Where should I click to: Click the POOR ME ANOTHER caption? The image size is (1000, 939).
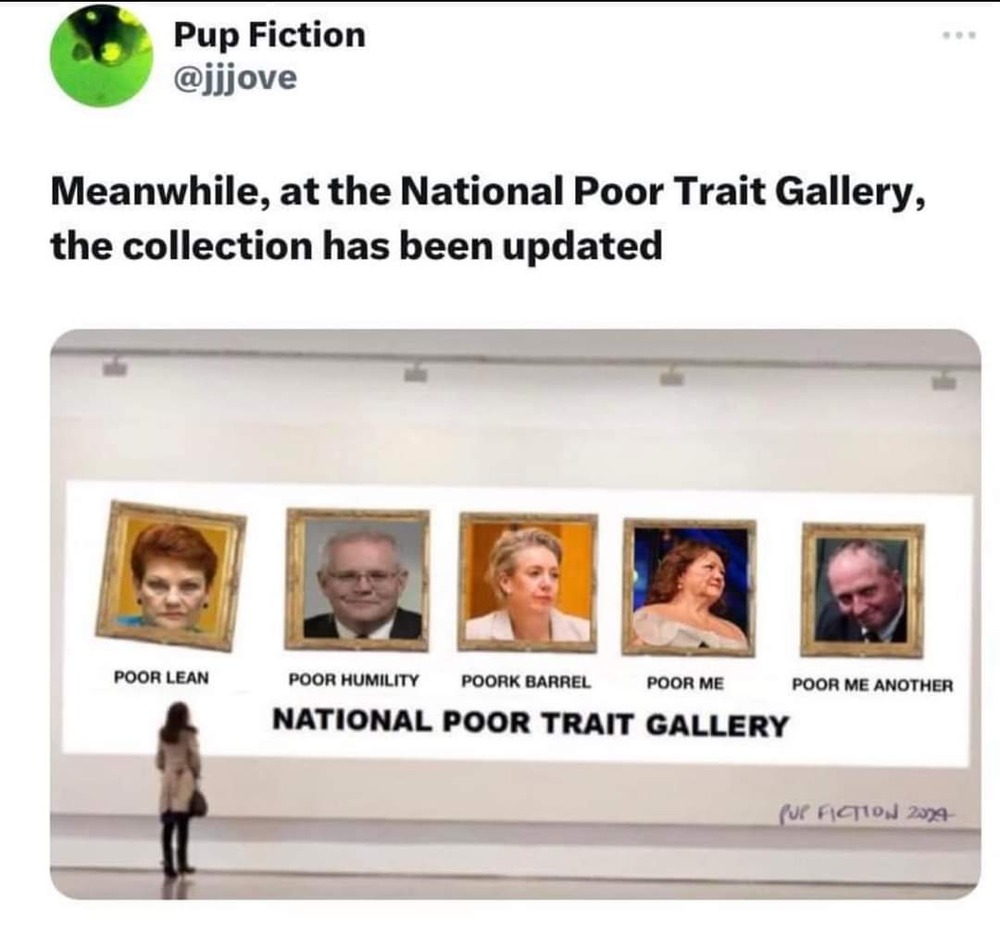872,685
